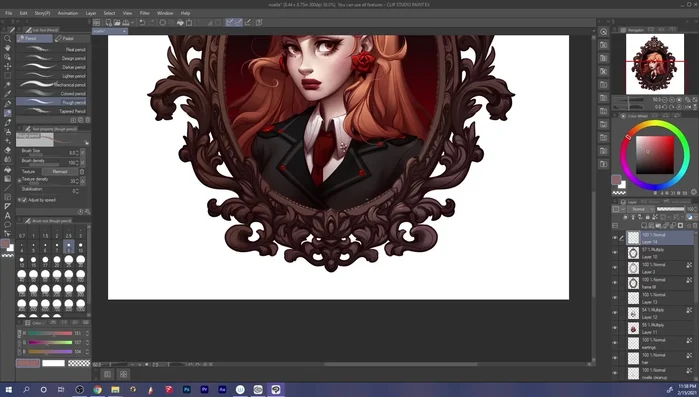This screenshot has width=699, height=397.
Task: Choose the Colored pencil brush
Action: tap(52, 94)
